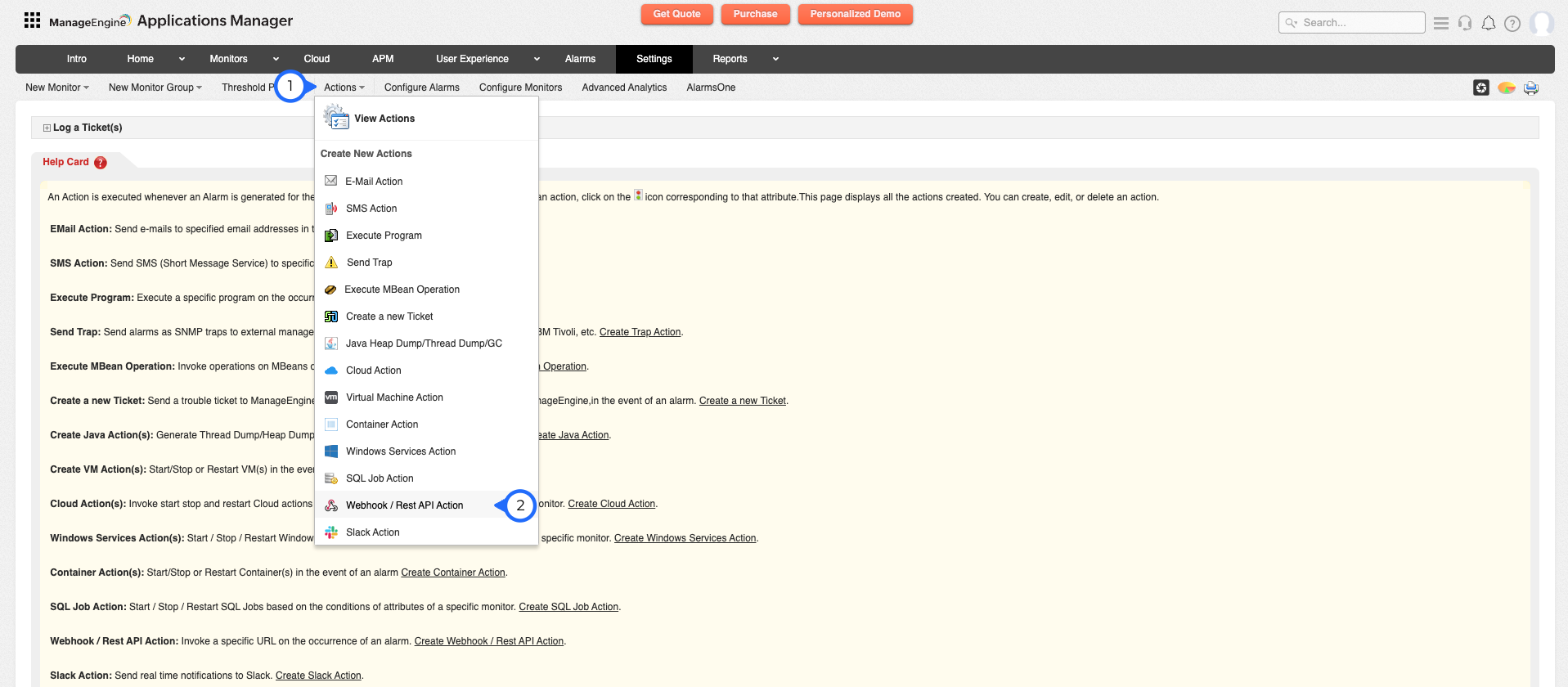Choose Slack Action from the menu

click(372, 532)
